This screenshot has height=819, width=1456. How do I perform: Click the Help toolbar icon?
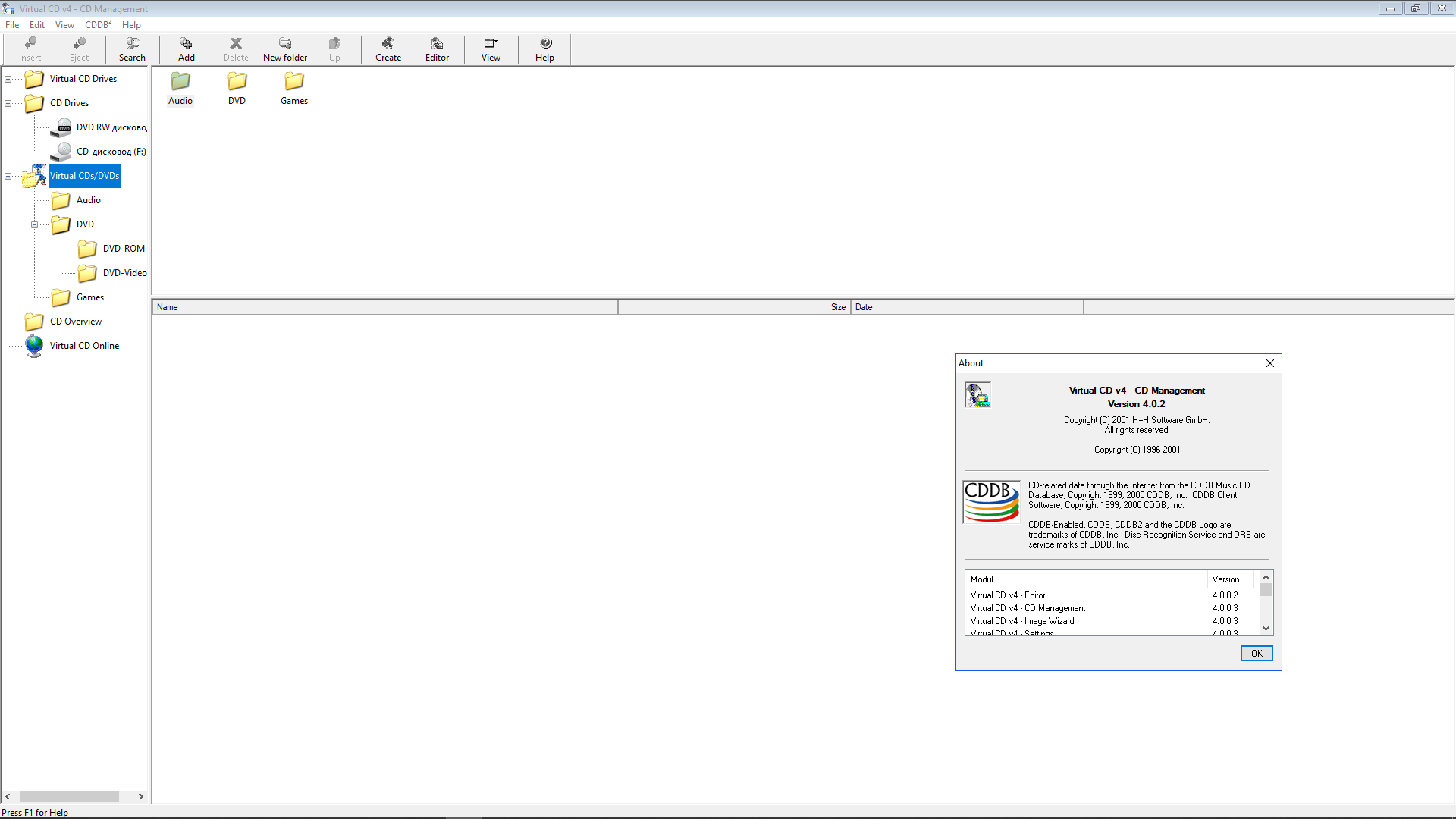pyautogui.click(x=544, y=49)
